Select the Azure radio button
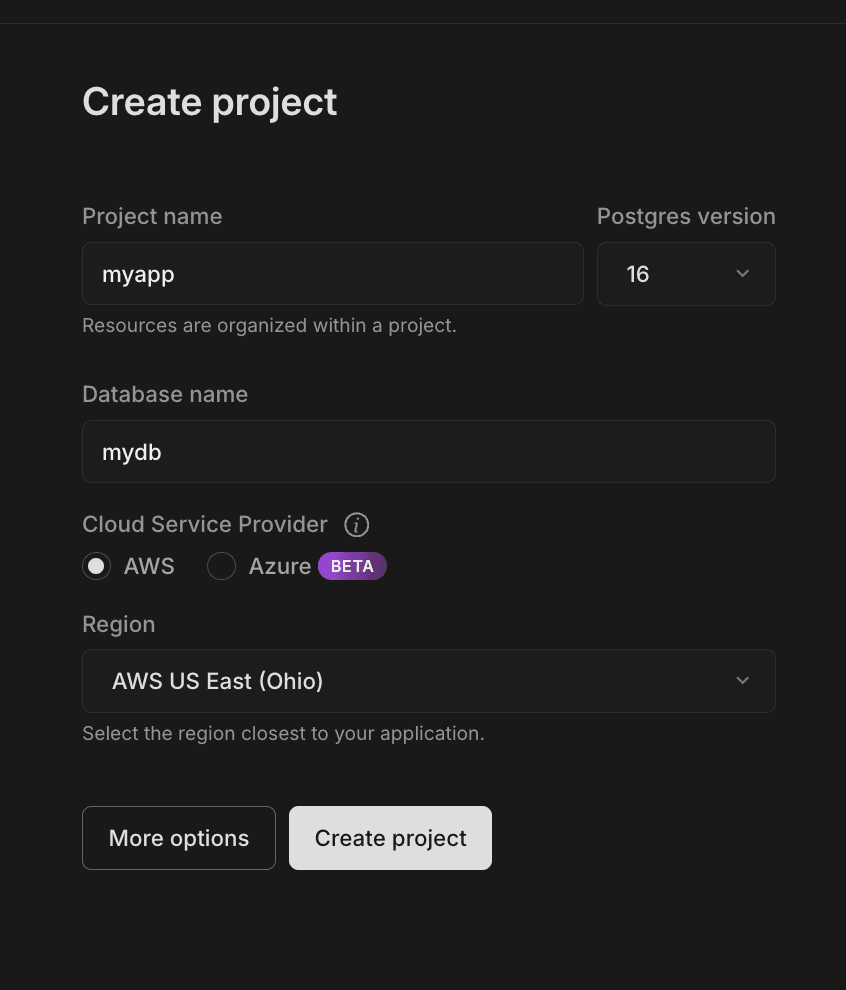 pos(221,567)
